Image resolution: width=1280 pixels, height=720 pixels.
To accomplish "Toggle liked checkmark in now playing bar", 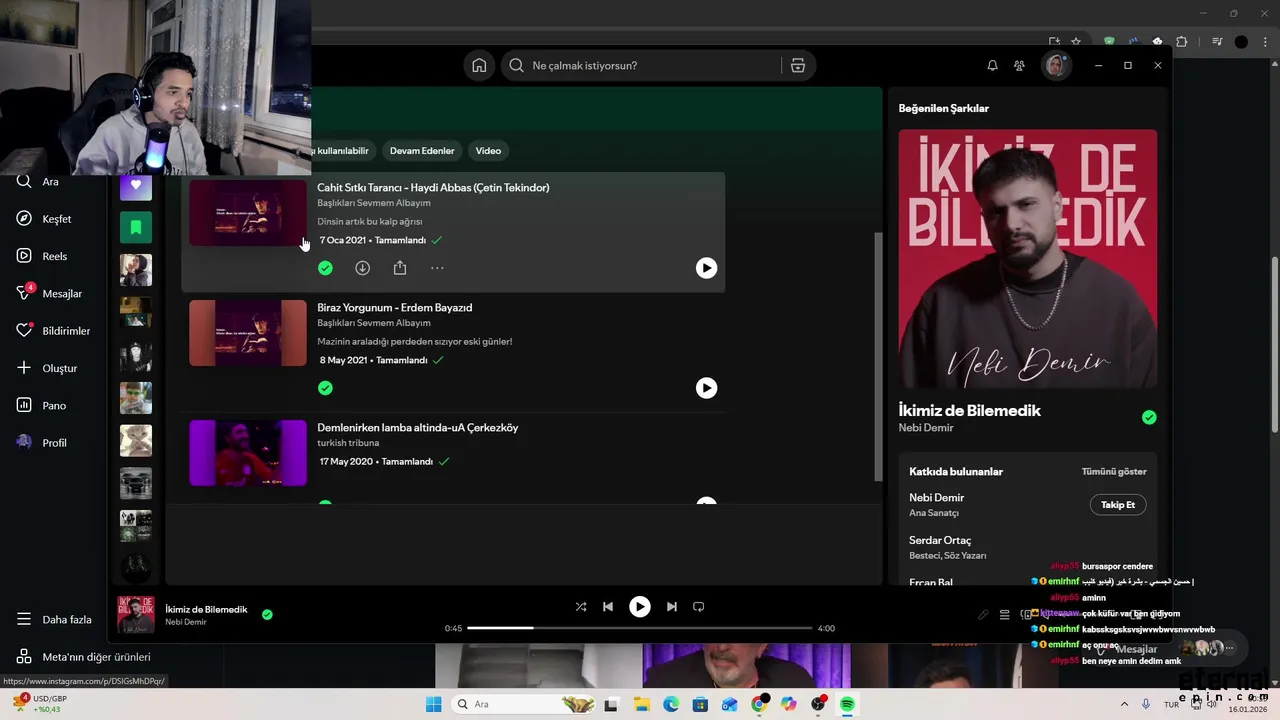I will 267,614.
